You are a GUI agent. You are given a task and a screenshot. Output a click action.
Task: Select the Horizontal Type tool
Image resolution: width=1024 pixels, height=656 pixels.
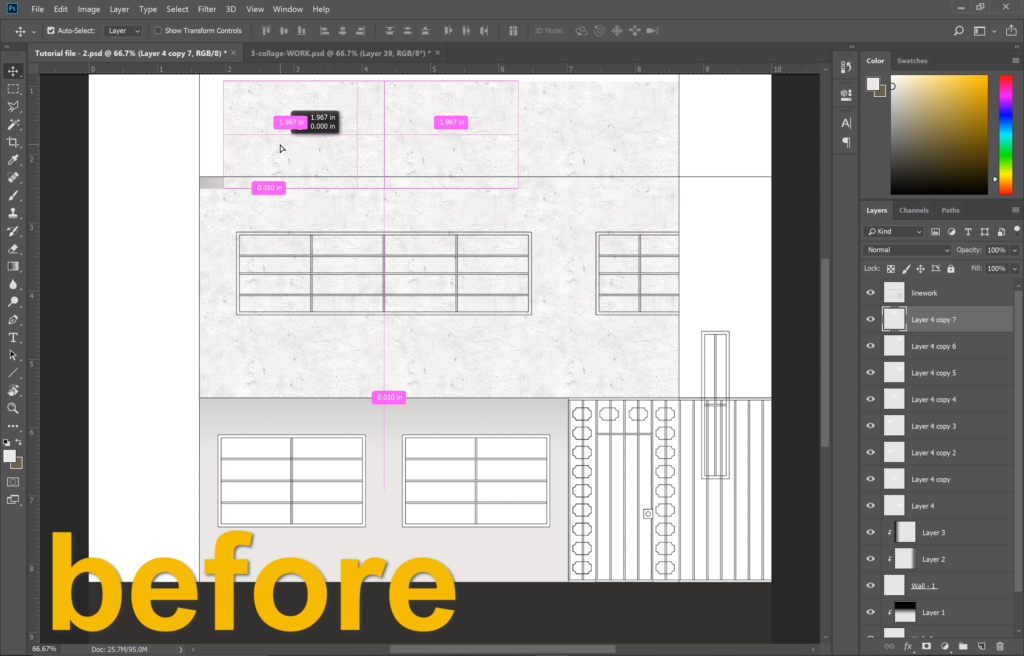click(13, 338)
